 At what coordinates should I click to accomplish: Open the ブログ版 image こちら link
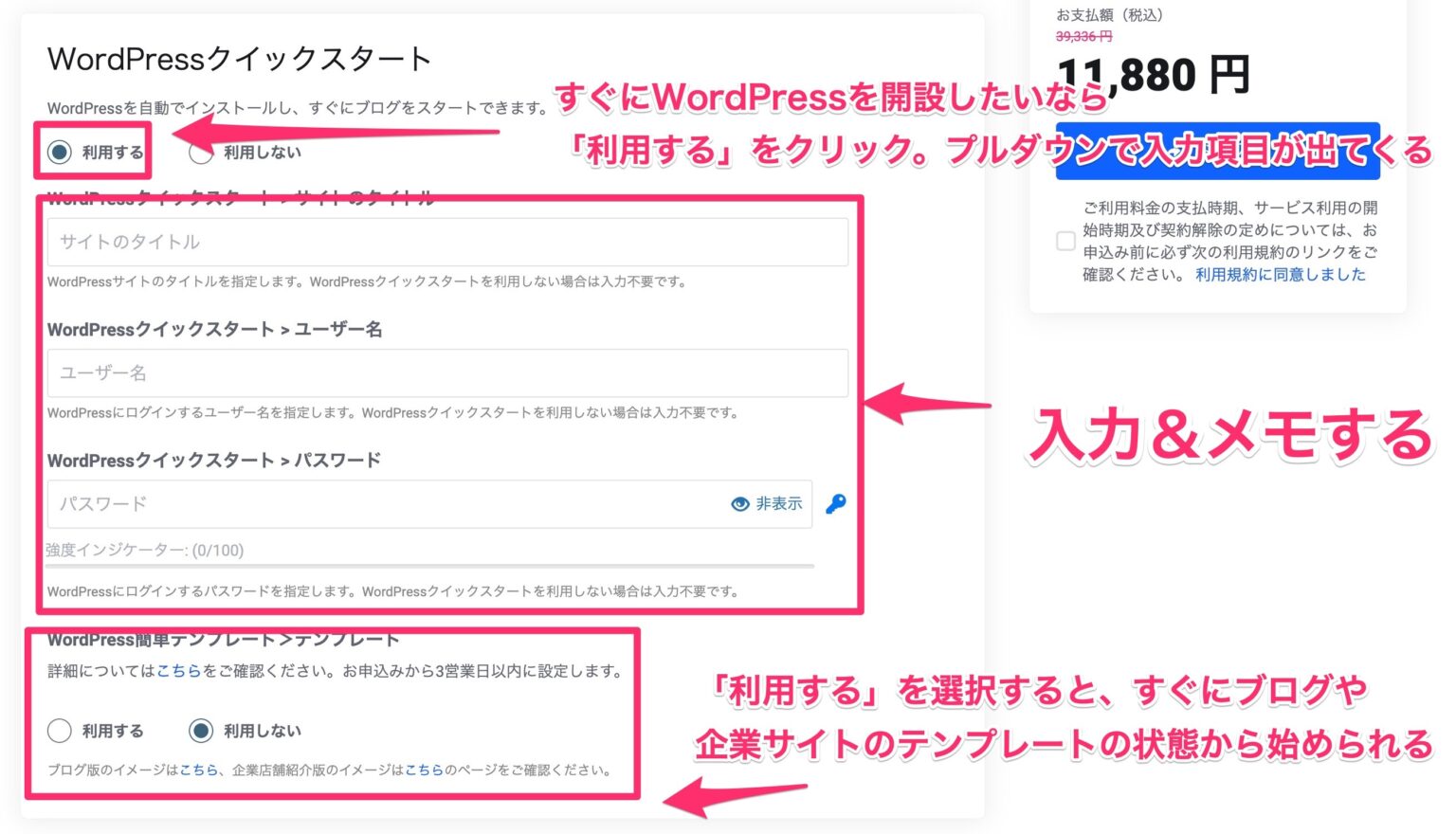pos(195,770)
